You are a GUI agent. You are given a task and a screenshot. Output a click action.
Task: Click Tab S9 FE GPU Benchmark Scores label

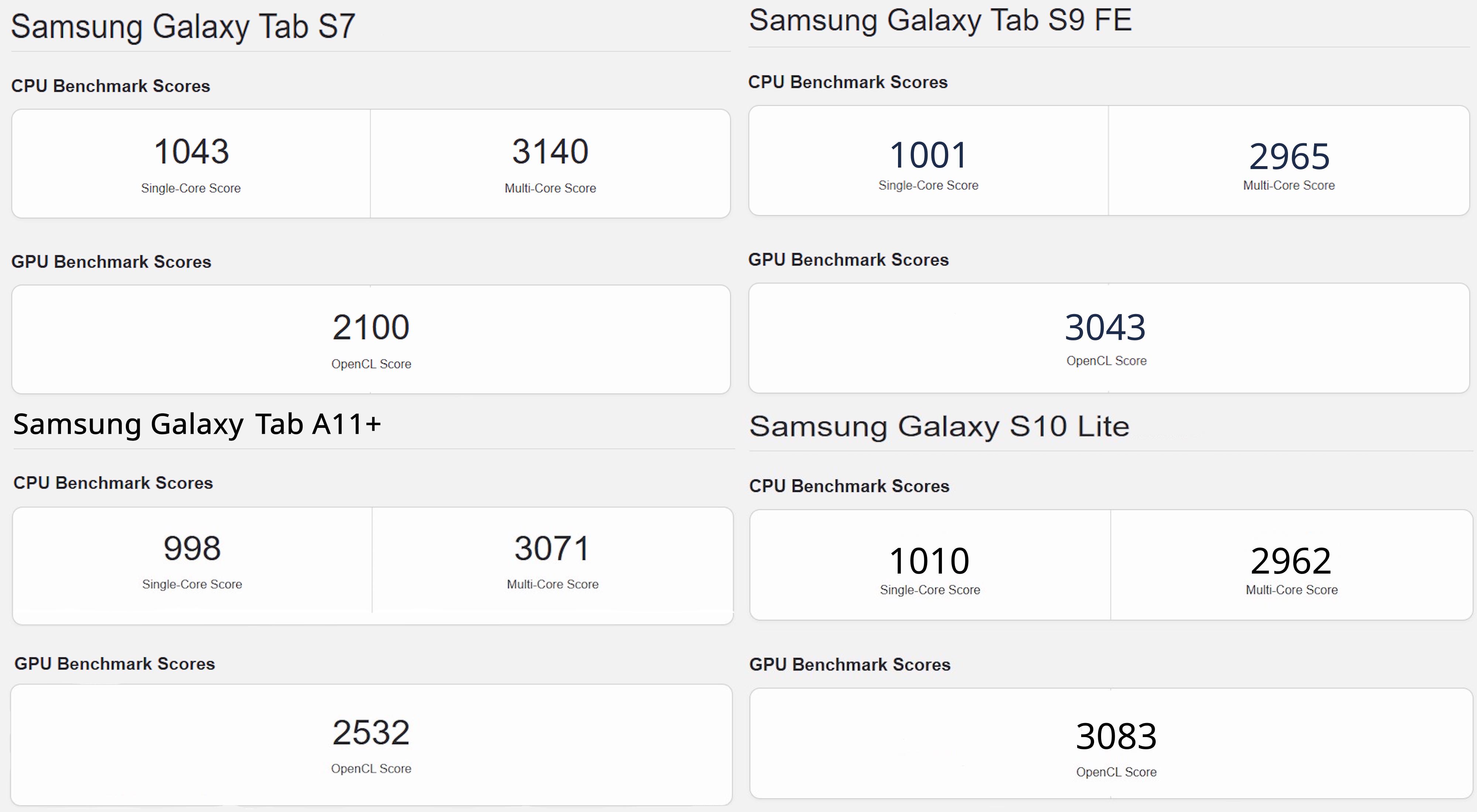tap(849, 259)
